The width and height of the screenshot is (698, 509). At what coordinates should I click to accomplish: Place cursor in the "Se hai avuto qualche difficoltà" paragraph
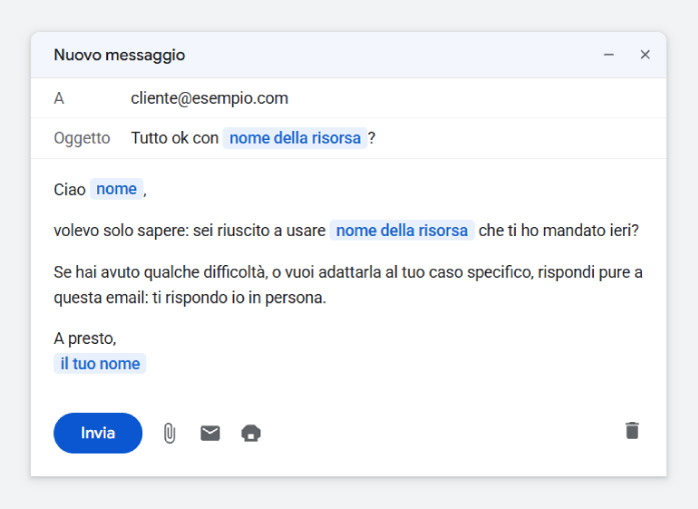[x=348, y=285]
